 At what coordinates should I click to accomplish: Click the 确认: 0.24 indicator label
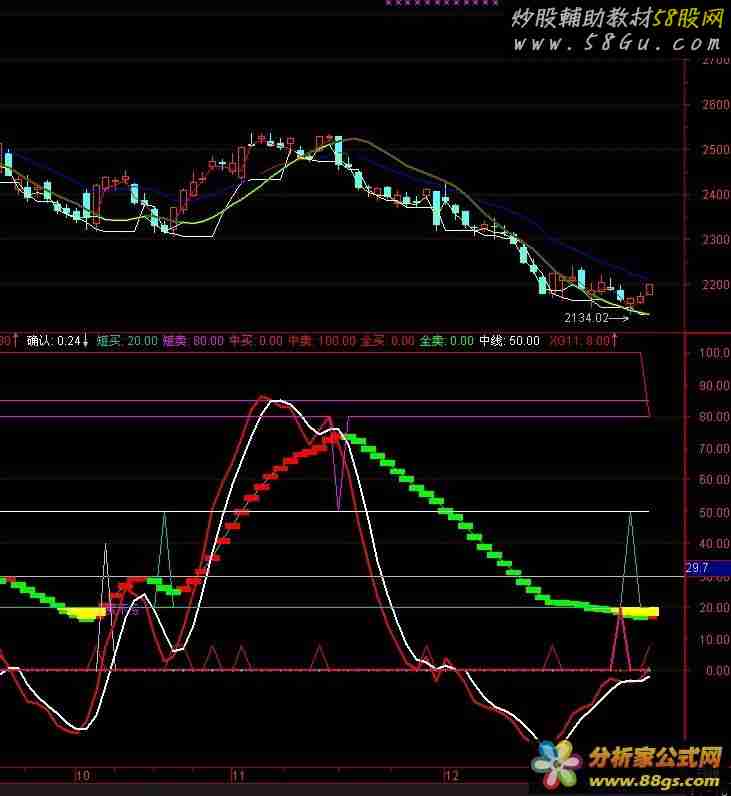58,341
